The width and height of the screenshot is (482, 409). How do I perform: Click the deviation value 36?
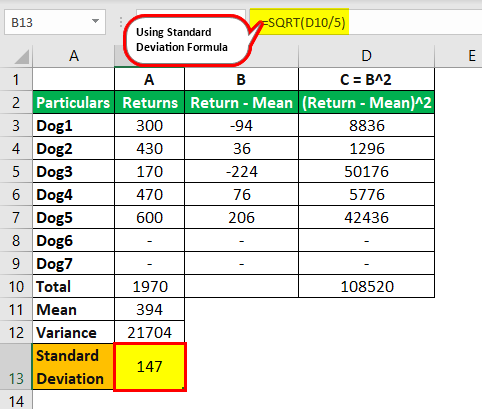click(x=241, y=148)
